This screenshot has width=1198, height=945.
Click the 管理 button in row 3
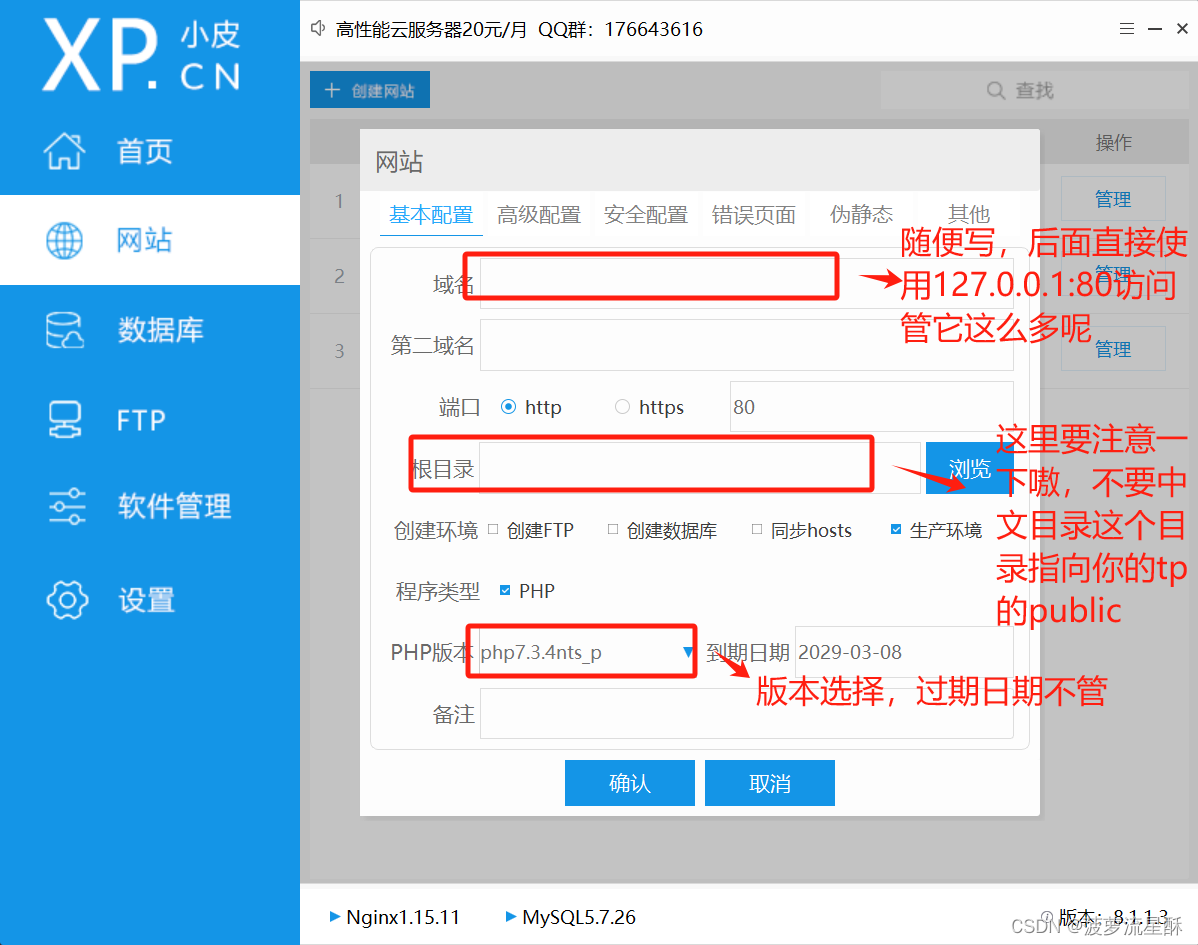(x=1113, y=349)
